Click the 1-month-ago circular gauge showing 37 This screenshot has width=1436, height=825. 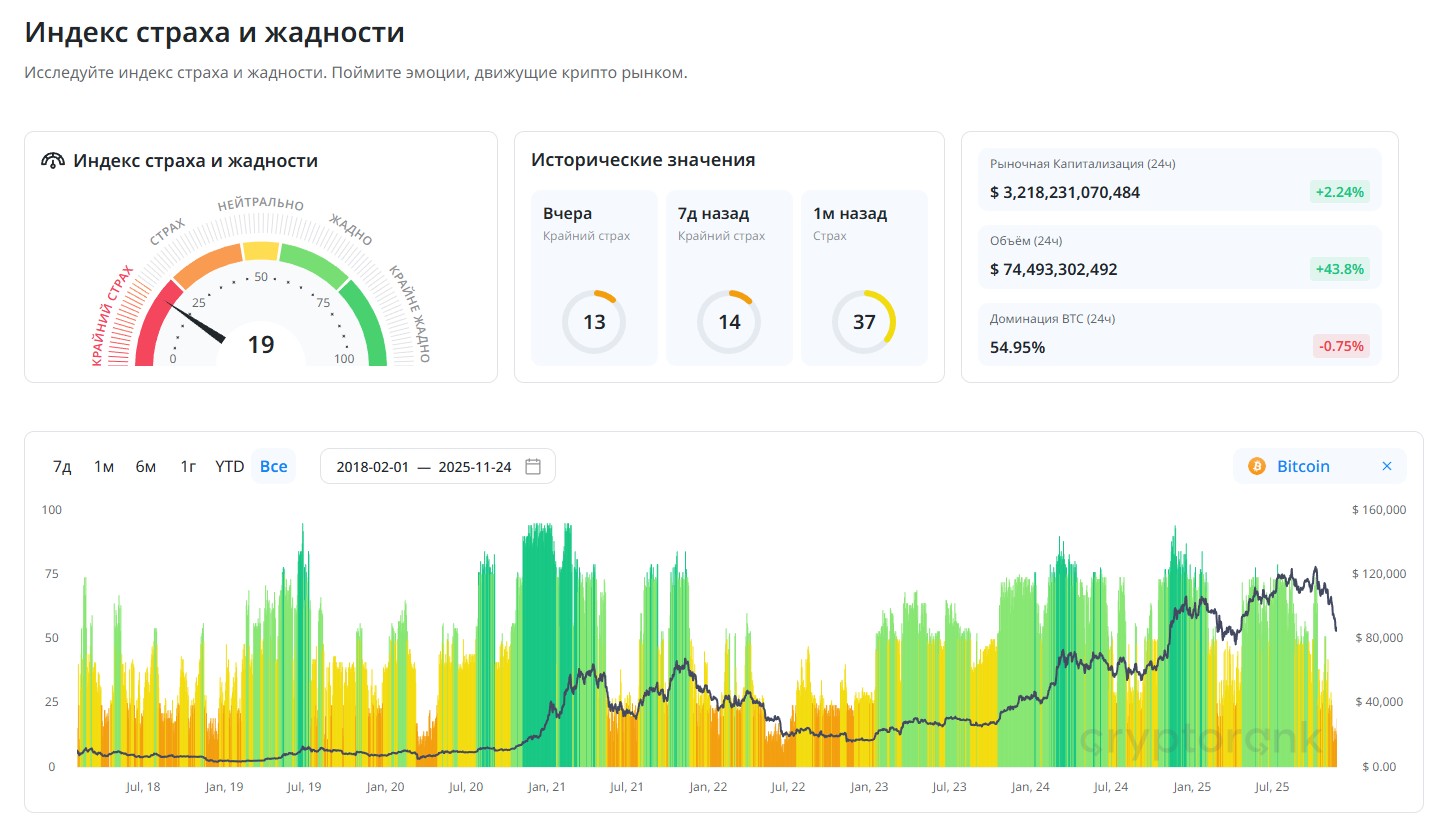tap(864, 322)
